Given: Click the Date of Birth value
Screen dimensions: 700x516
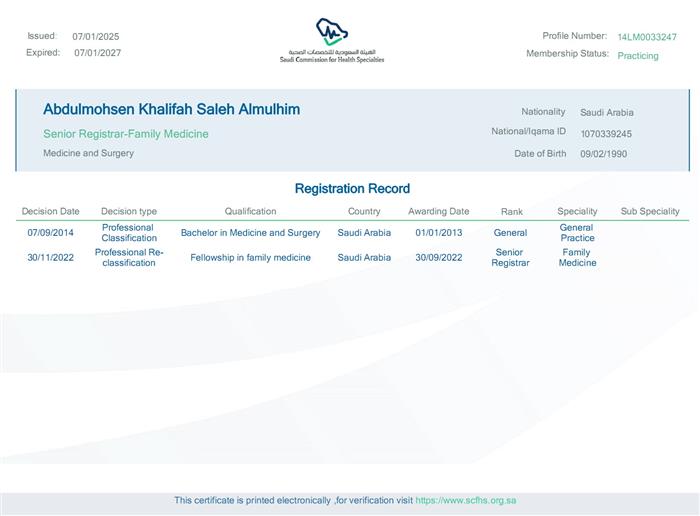Looking at the screenshot, I should (604, 155).
